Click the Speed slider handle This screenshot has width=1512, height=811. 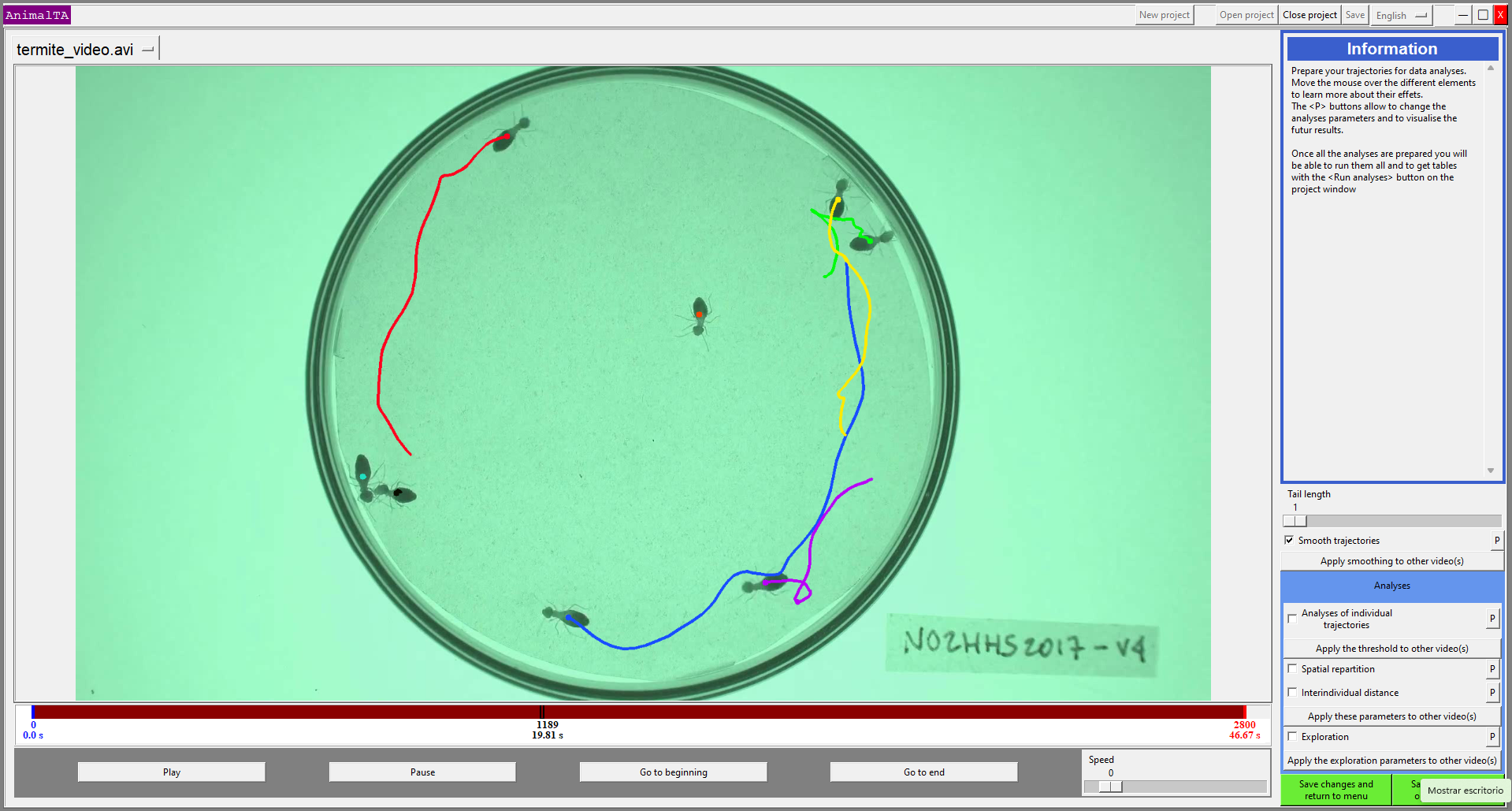[1111, 787]
